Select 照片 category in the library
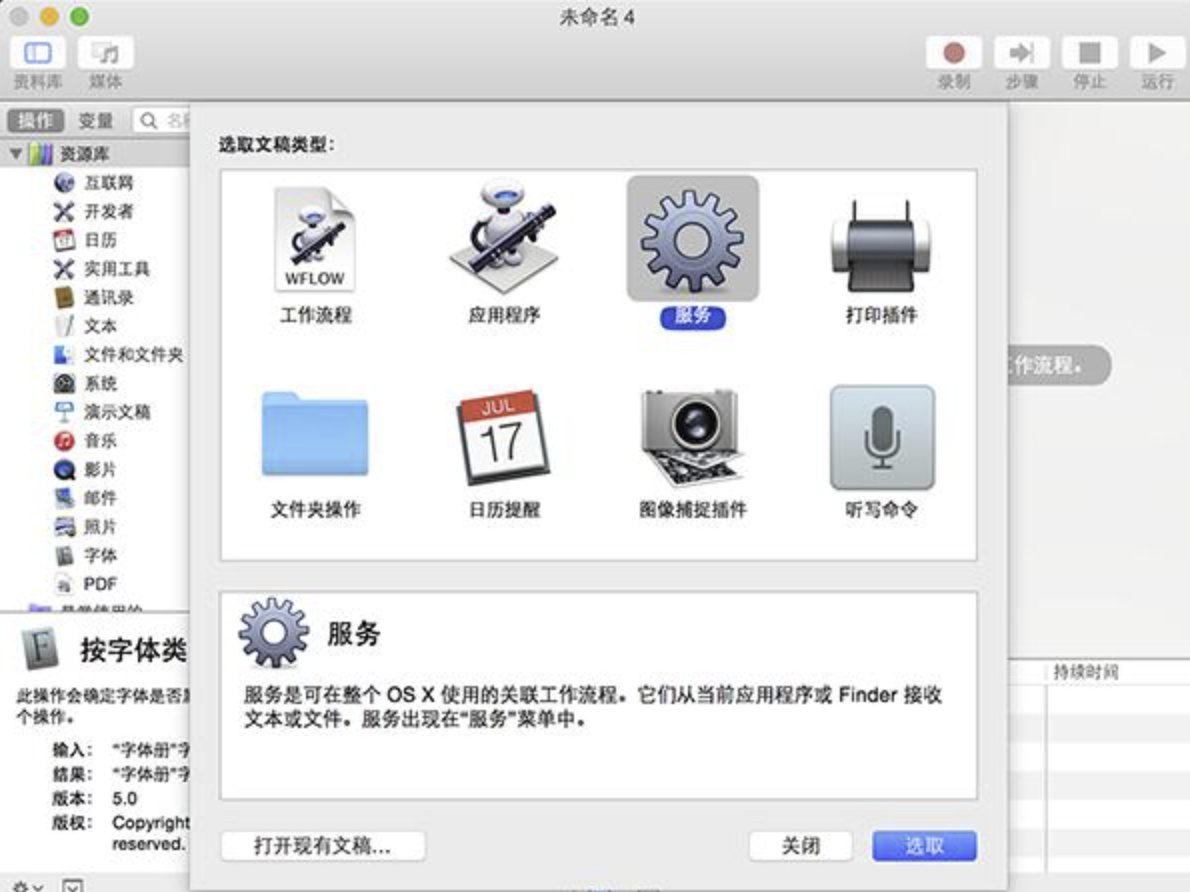This screenshot has height=892, width=1190. (85, 527)
